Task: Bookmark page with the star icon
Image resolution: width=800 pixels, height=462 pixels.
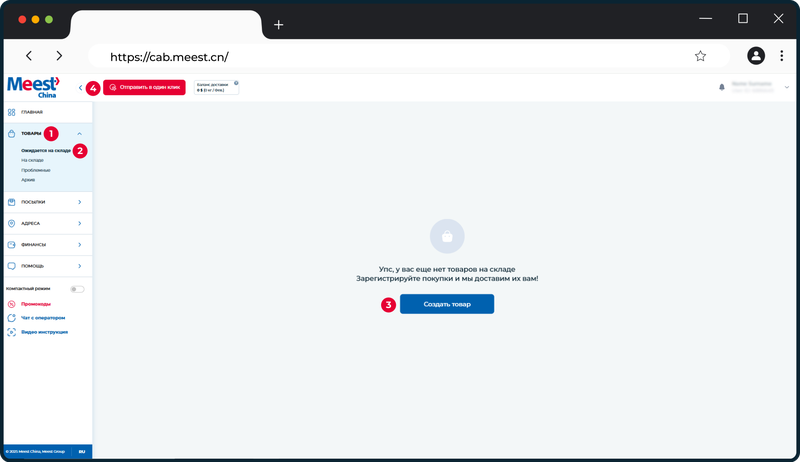Action: coord(700,56)
